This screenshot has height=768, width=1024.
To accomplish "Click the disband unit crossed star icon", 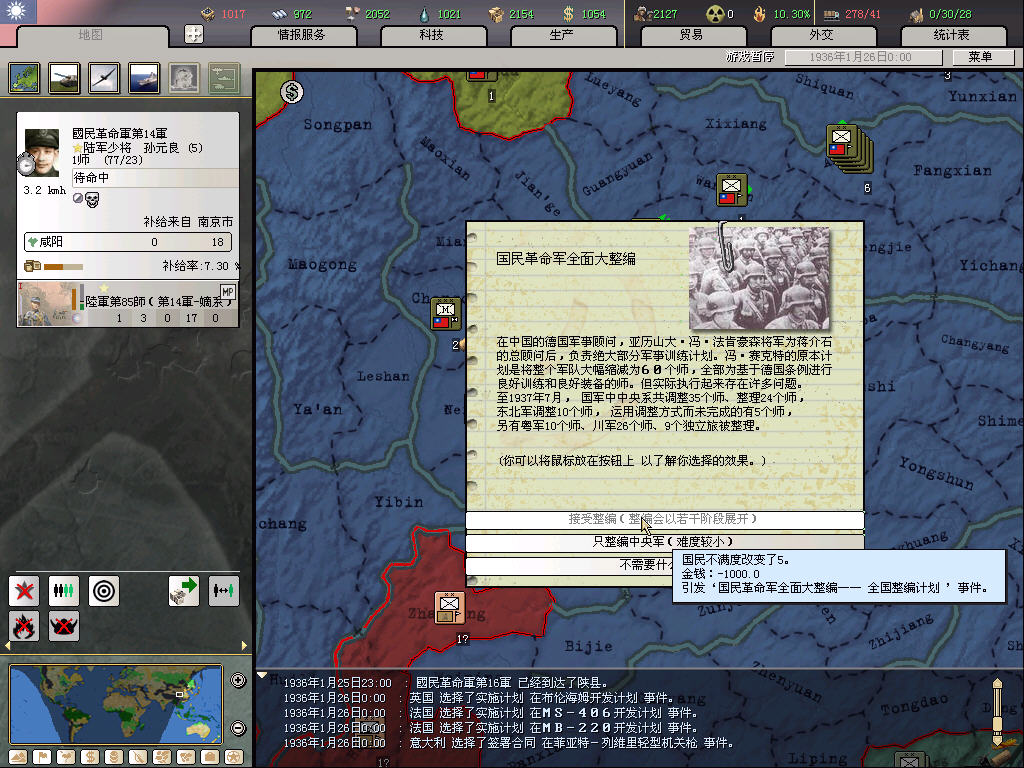I will (24, 591).
